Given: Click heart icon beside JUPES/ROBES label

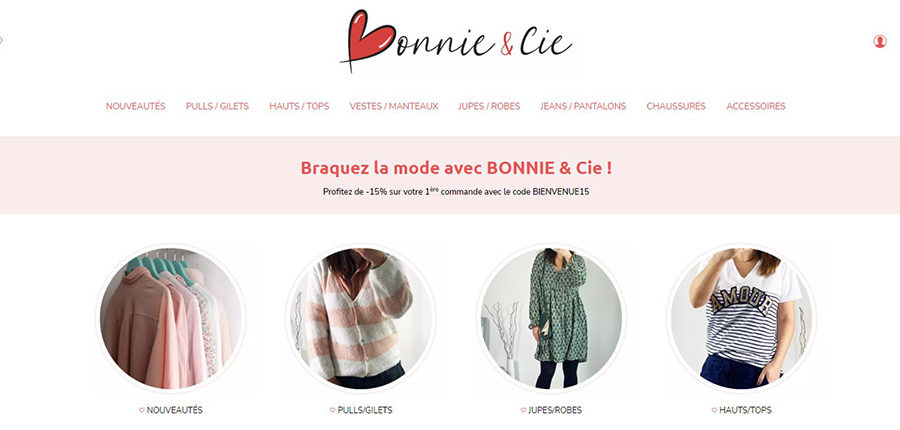Looking at the screenshot, I should point(523,410).
